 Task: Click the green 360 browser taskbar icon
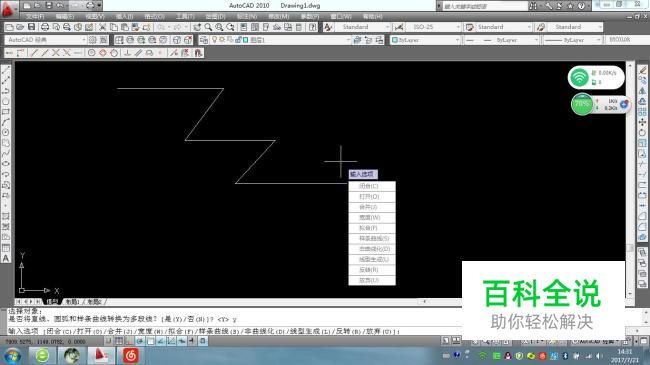42,356
